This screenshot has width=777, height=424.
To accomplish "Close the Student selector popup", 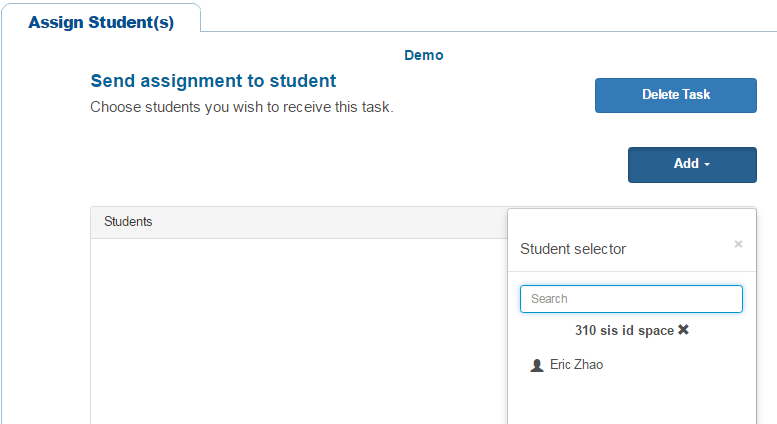I will [738, 244].
